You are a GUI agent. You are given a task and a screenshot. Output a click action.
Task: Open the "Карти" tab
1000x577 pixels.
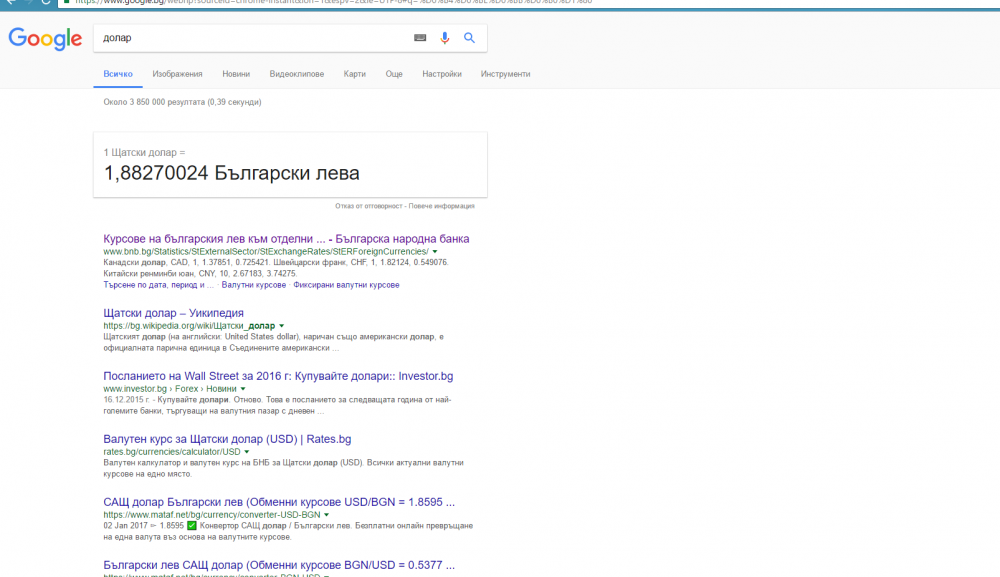click(x=355, y=74)
